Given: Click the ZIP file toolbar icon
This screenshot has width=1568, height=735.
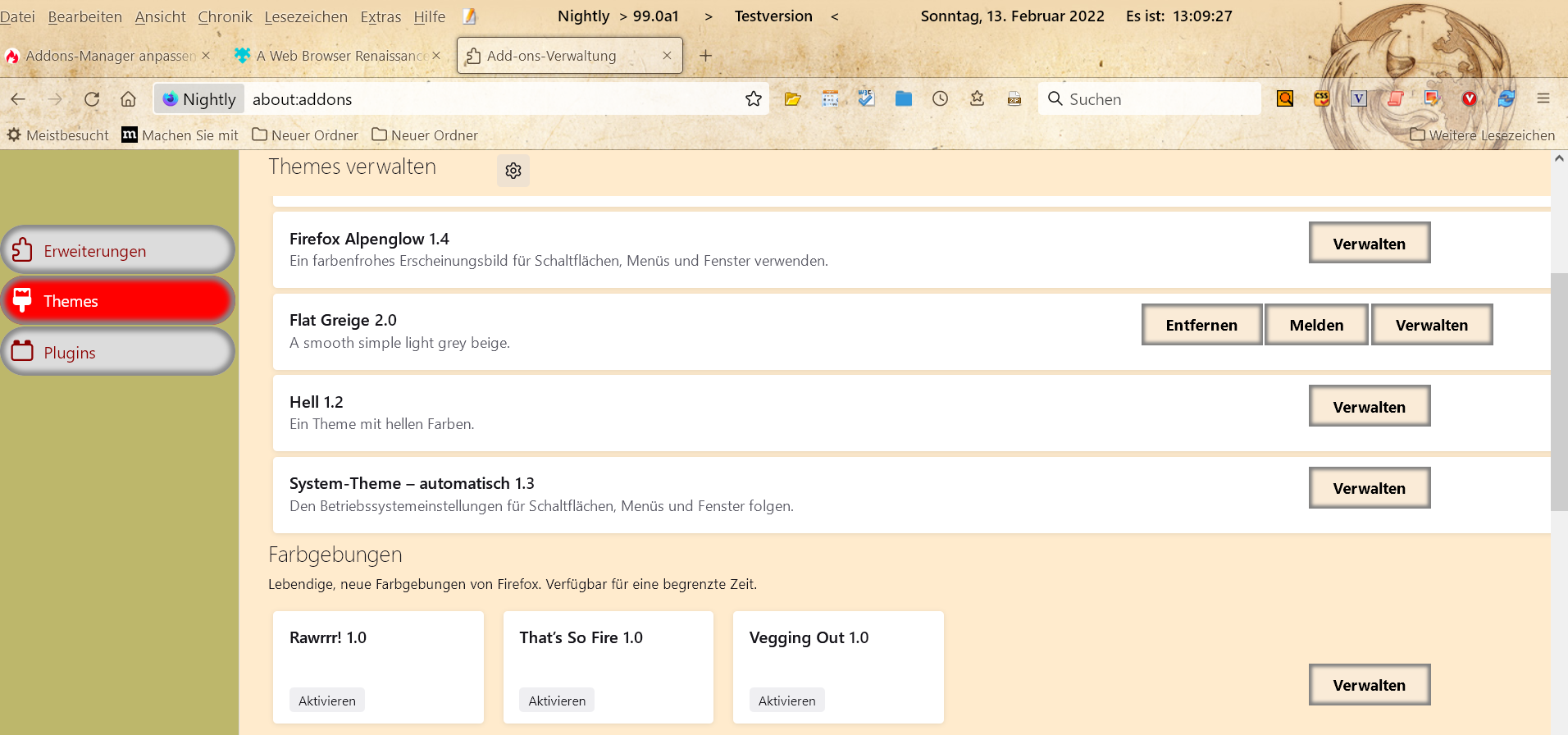Looking at the screenshot, I should (1014, 99).
